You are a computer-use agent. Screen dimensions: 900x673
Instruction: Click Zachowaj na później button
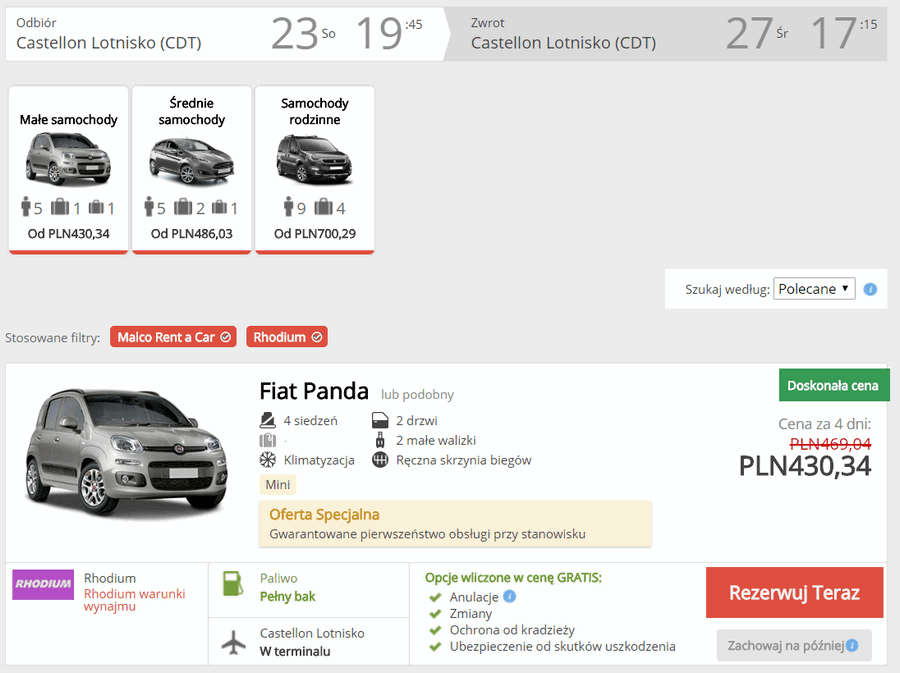[794, 645]
